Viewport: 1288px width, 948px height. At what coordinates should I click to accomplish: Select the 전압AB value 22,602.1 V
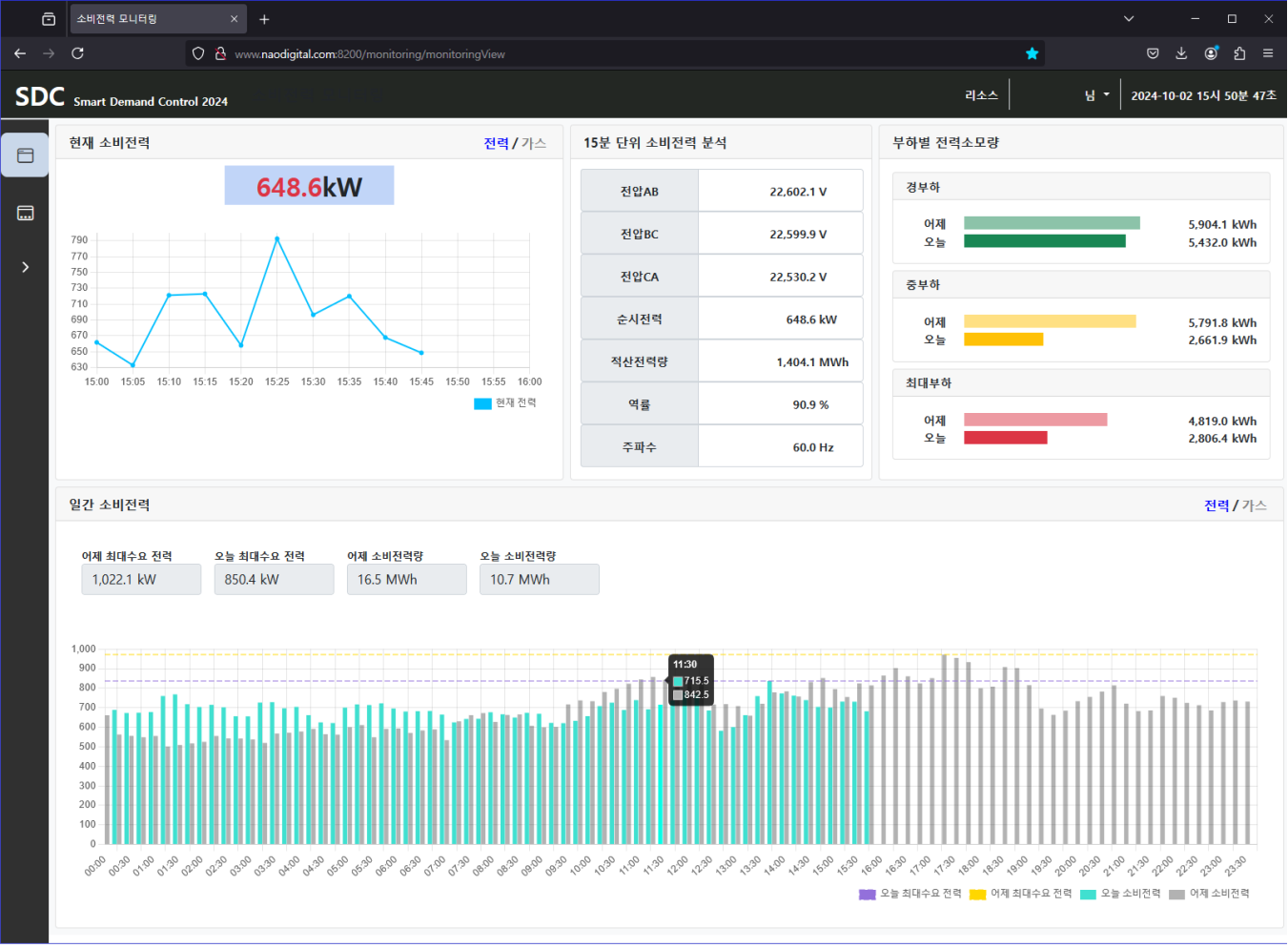(x=798, y=192)
